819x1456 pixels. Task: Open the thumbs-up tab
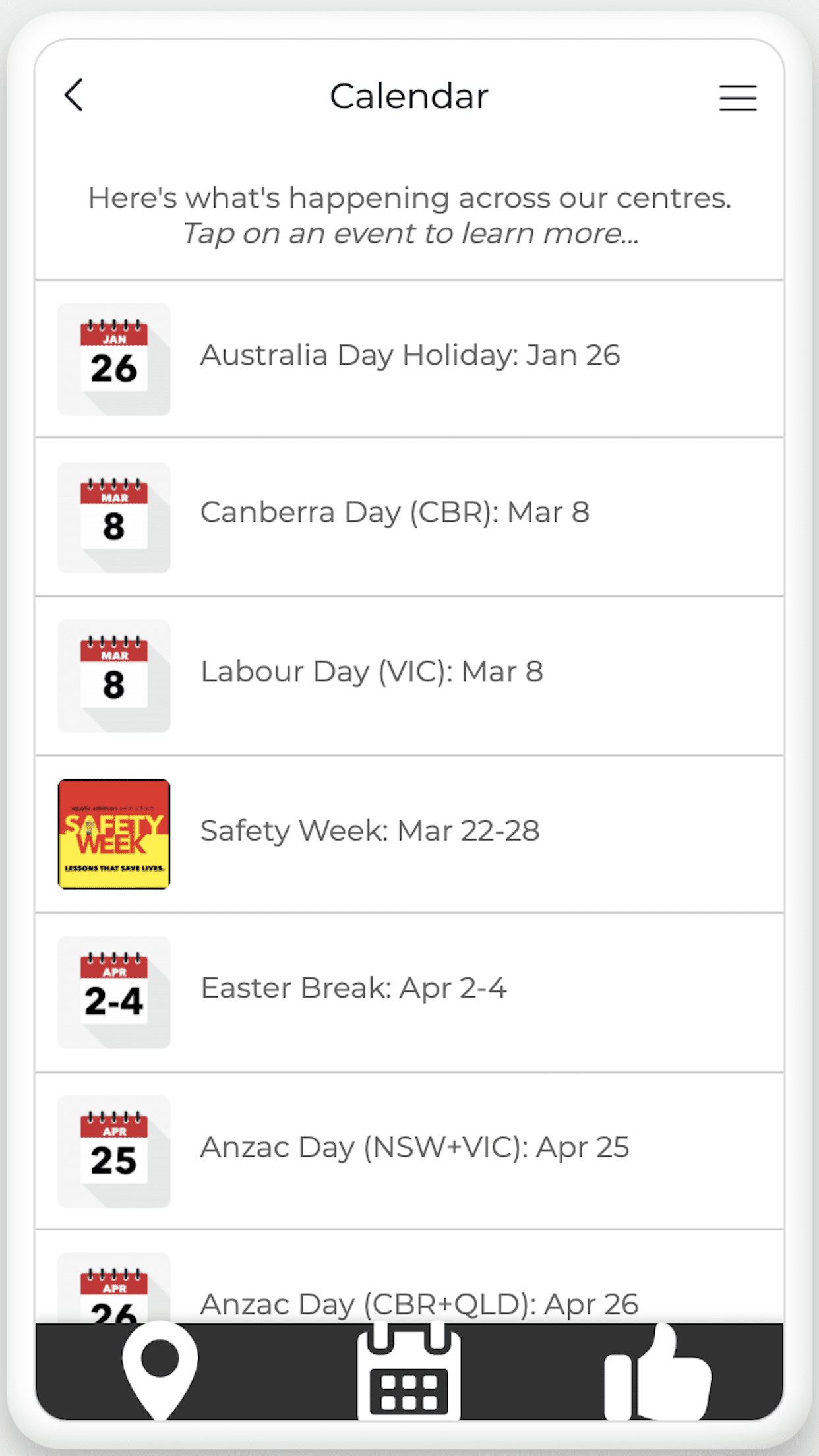(x=657, y=1373)
